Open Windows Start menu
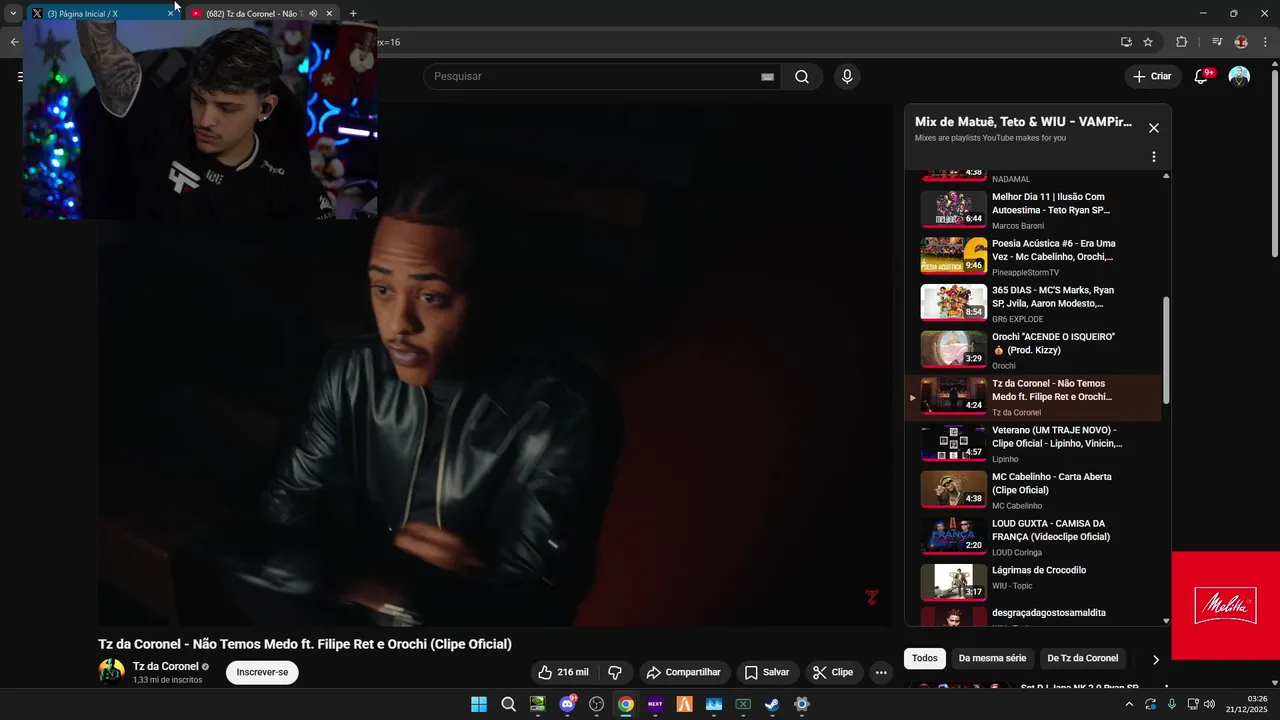 click(479, 704)
